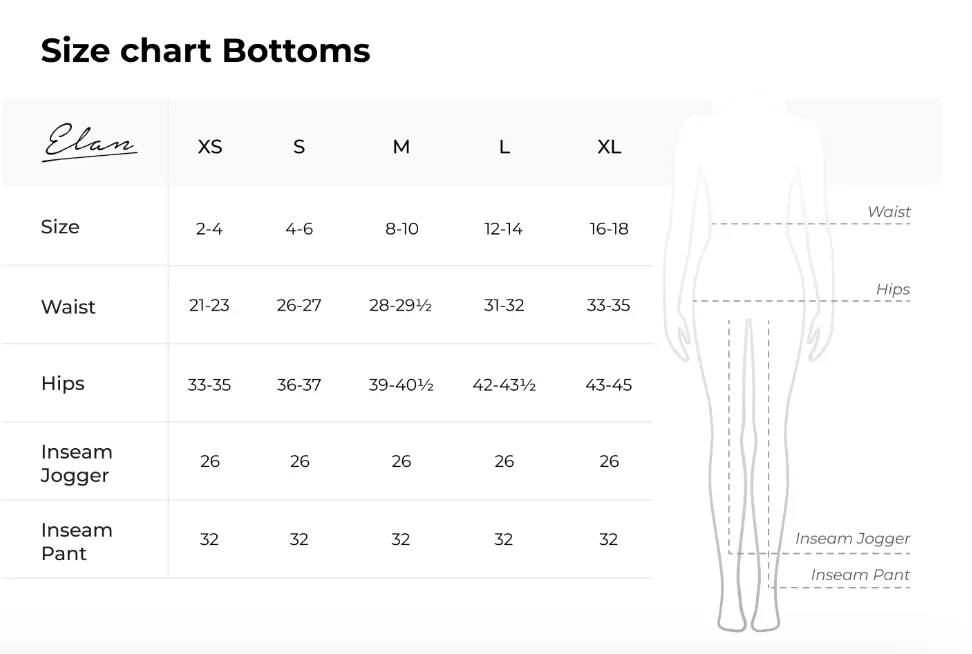972x654 pixels.
Task: Click the Waist label on body diagram
Action: coord(889,212)
